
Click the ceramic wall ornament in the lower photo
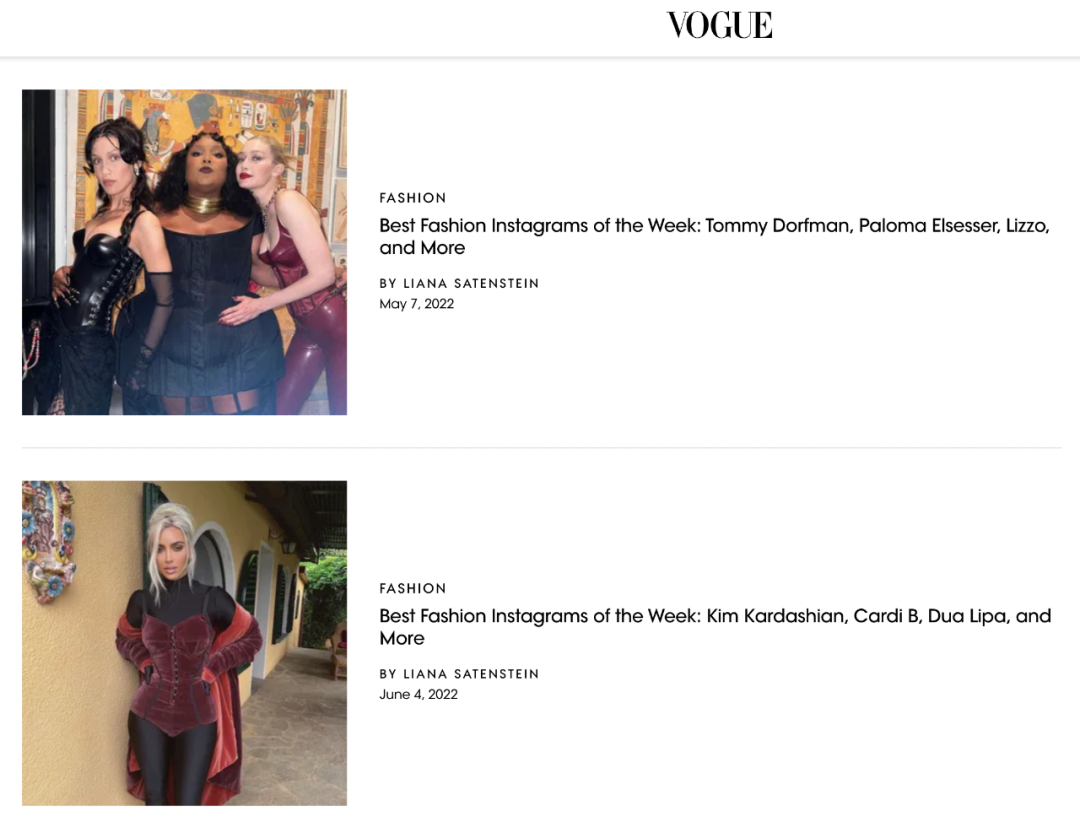tap(48, 541)
